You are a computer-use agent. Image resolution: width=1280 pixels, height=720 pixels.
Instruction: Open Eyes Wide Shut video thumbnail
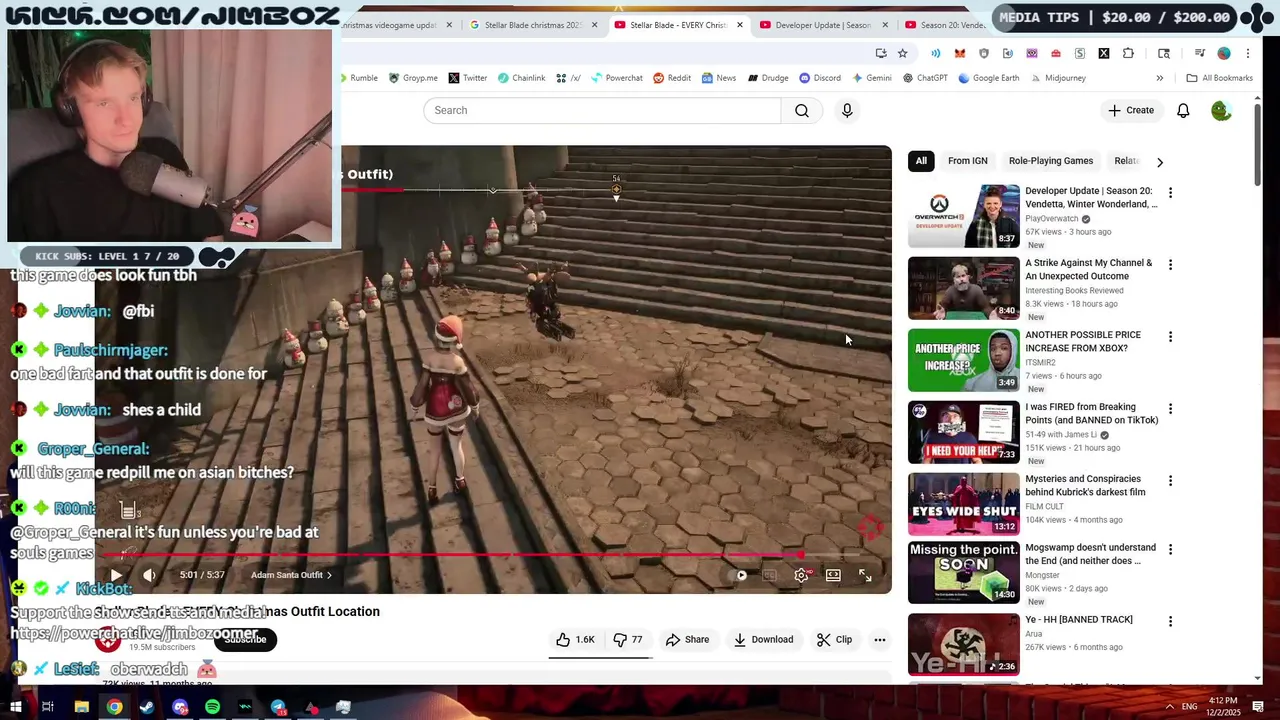click(964, 504)
